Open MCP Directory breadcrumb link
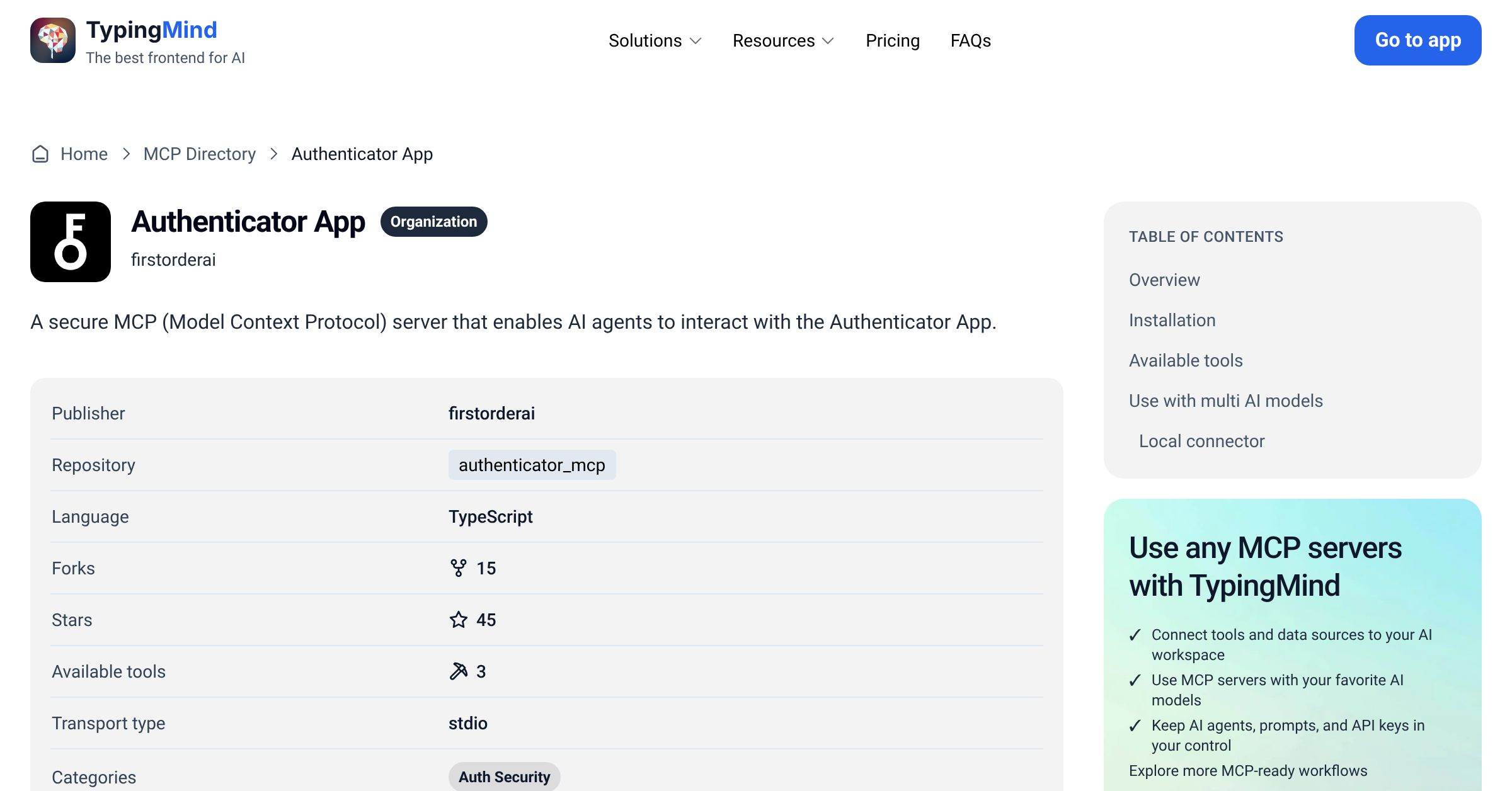 point(200,154)
